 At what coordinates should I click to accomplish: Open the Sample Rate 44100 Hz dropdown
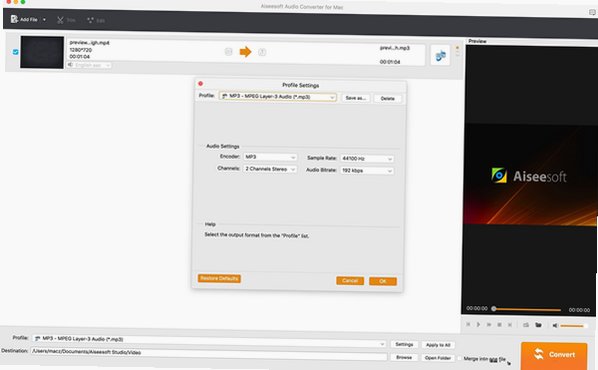tap(367, 158)
